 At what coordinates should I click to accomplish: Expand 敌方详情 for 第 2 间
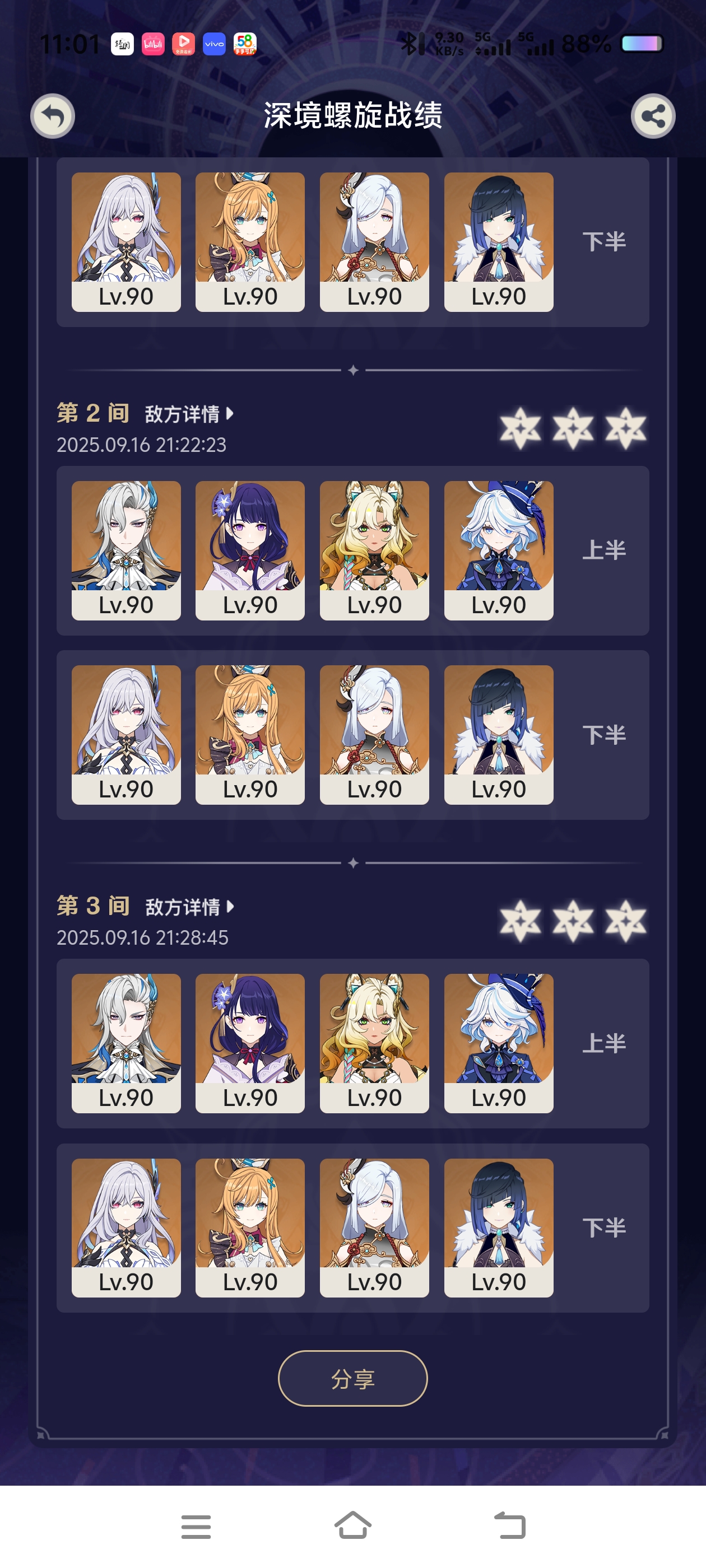click(189, 414)
